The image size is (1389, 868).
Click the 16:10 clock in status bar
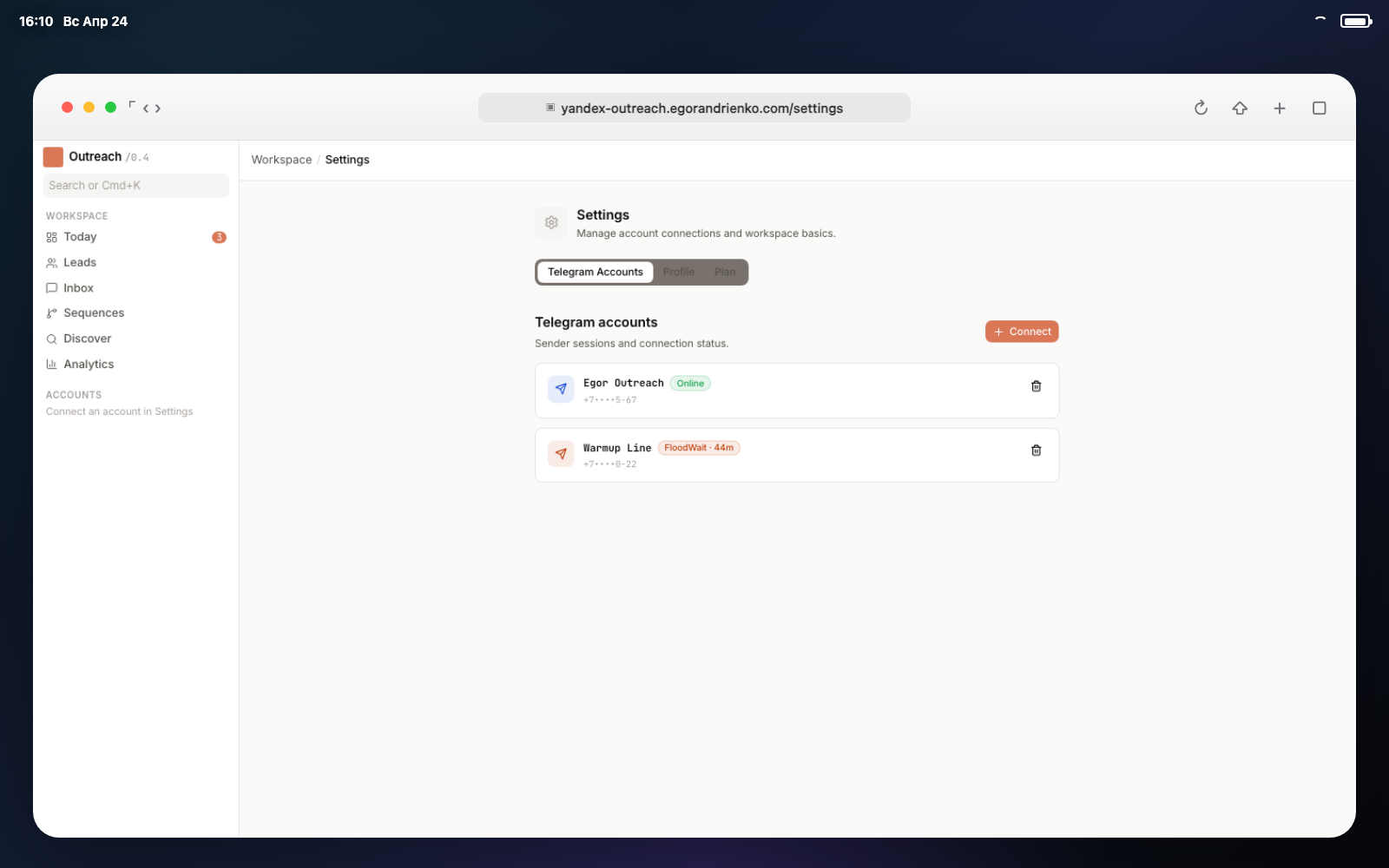[x=36, y=22]
